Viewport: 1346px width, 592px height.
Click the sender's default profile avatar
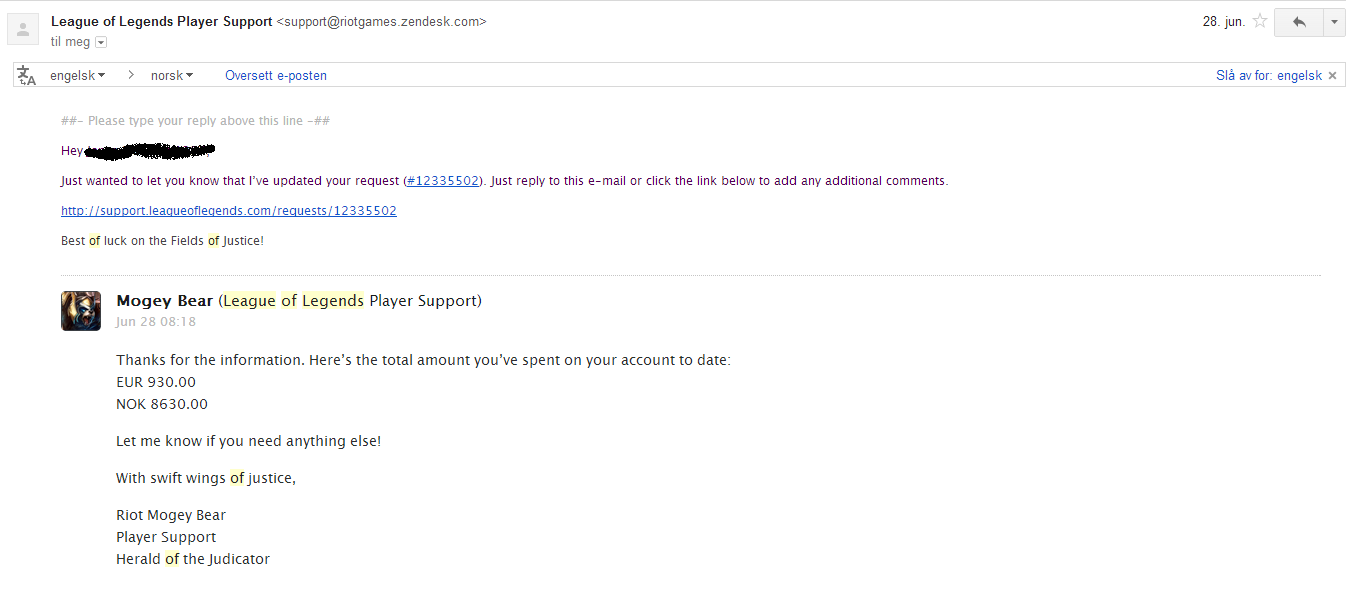23,29
